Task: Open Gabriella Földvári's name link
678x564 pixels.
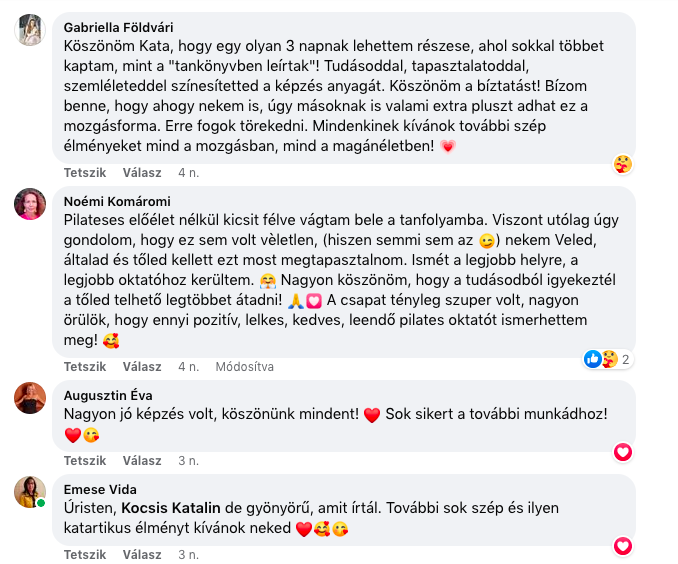Action: click(125, 27)
